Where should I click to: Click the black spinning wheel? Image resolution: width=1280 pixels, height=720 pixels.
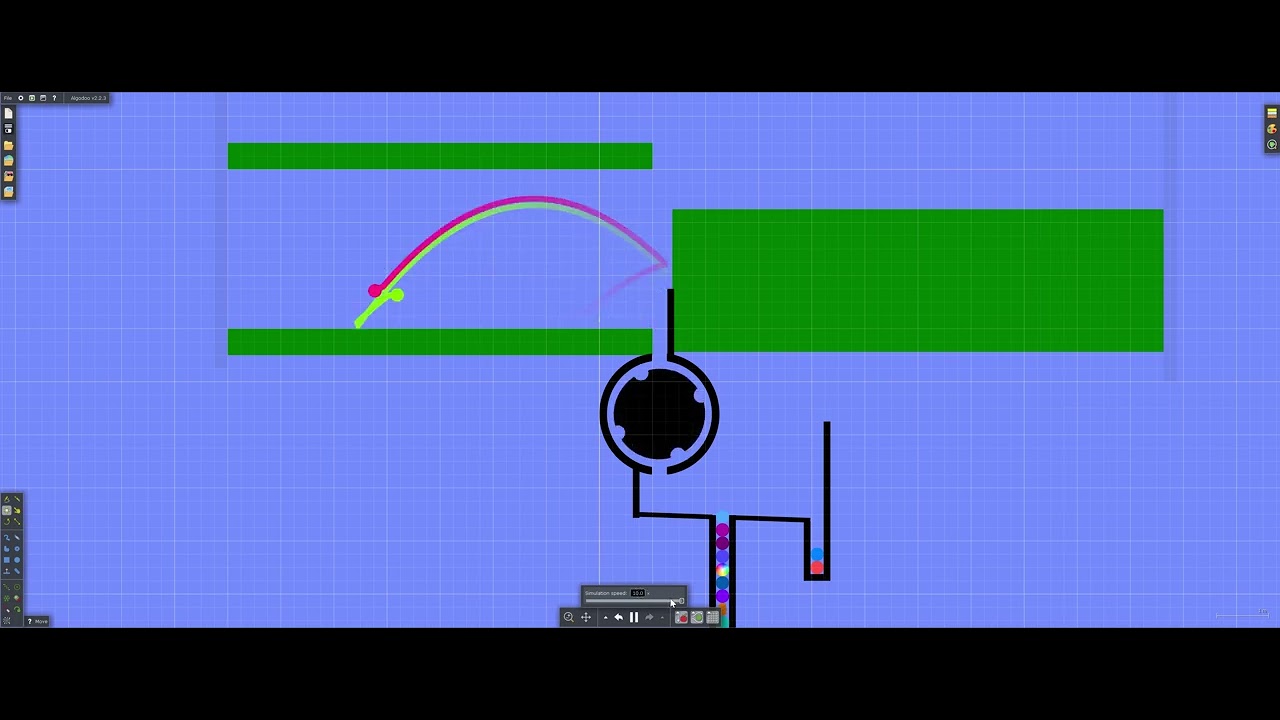pyautogui.click(x=659, y=414)
